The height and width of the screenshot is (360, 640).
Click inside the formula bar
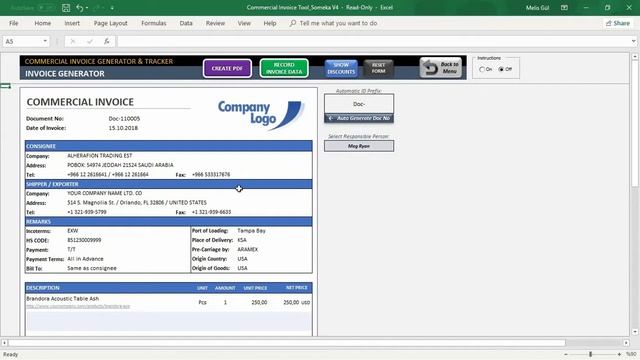373,41
